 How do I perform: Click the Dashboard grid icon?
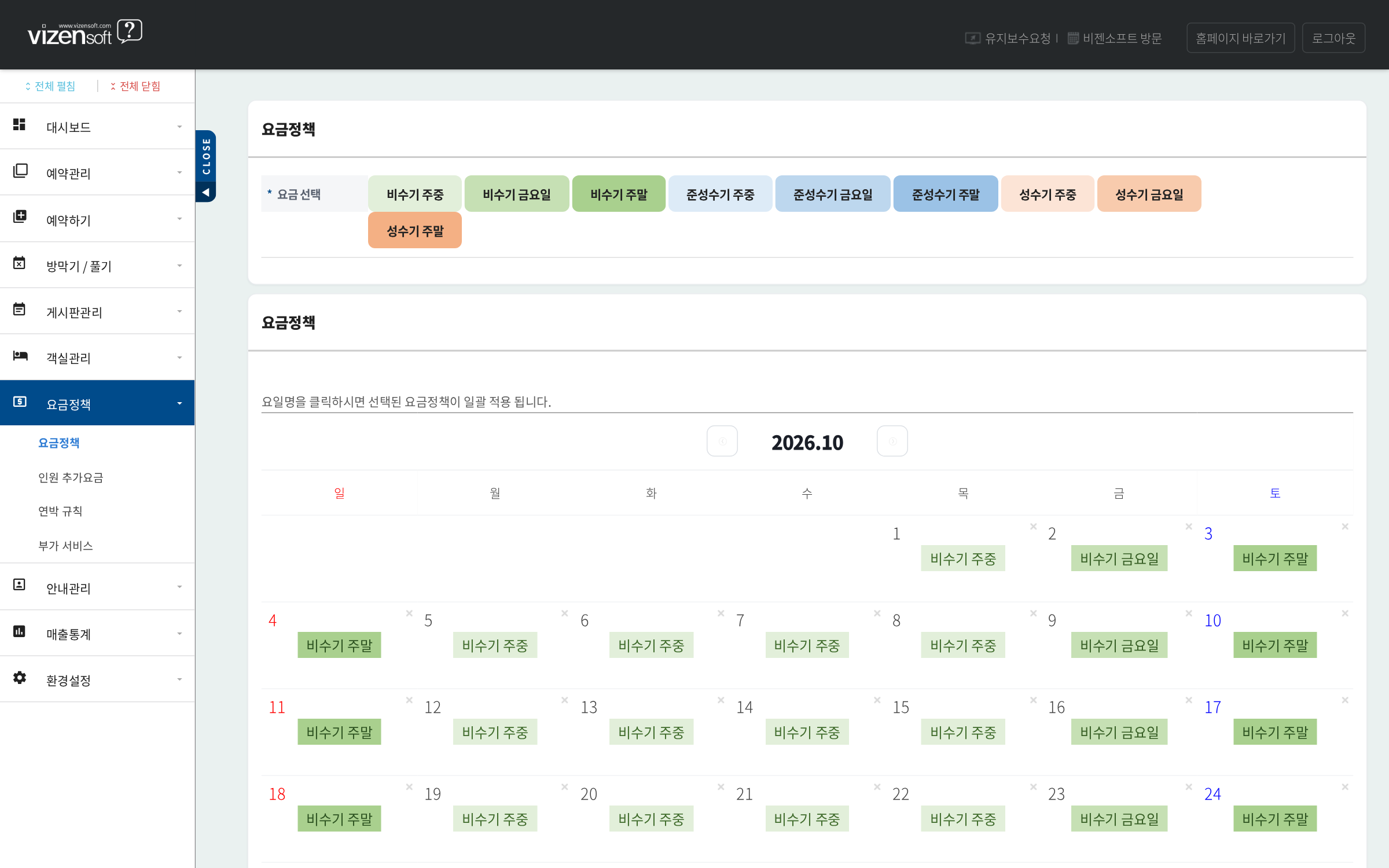pos(20,124)
